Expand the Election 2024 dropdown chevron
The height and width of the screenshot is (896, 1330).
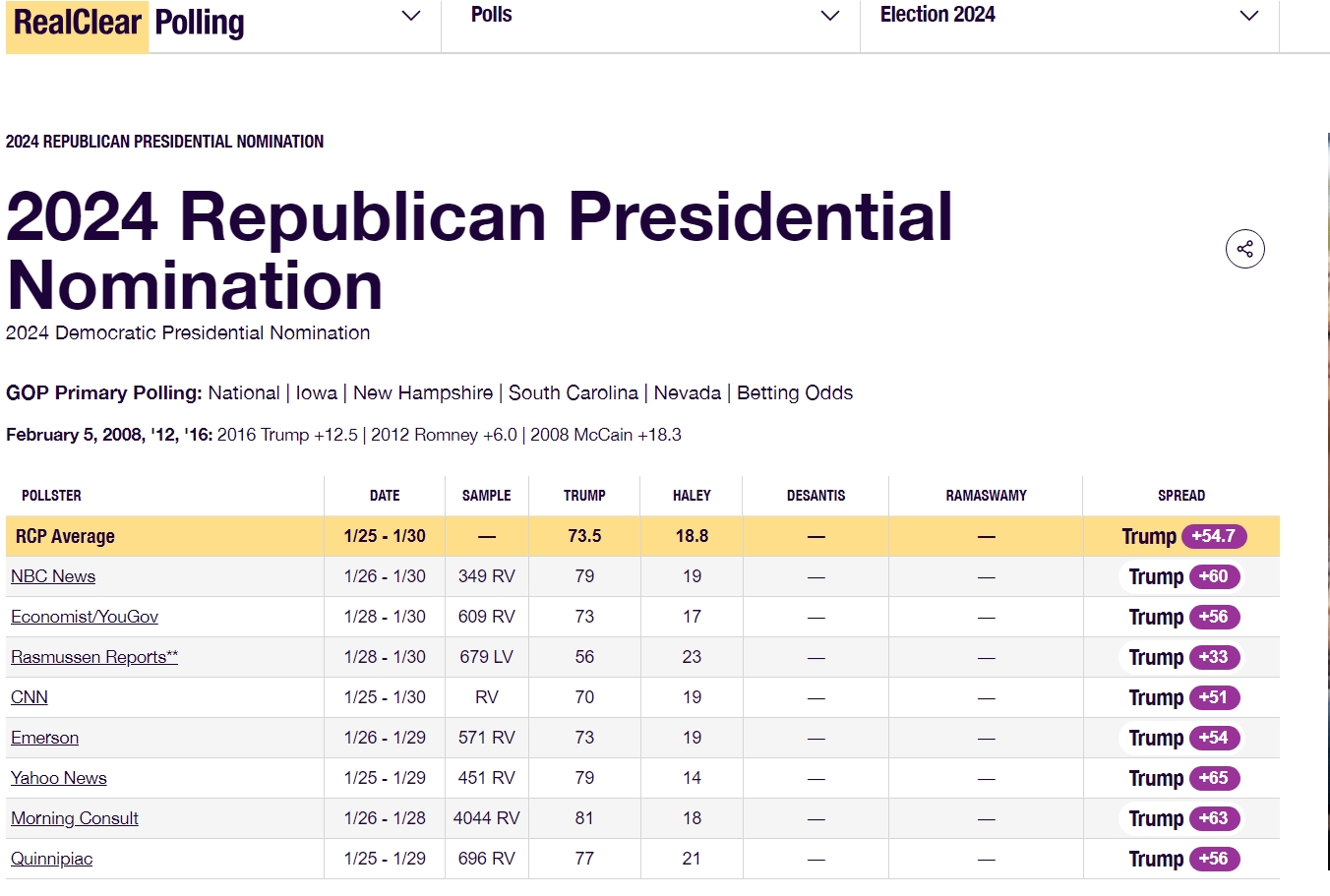point(1249,16)
